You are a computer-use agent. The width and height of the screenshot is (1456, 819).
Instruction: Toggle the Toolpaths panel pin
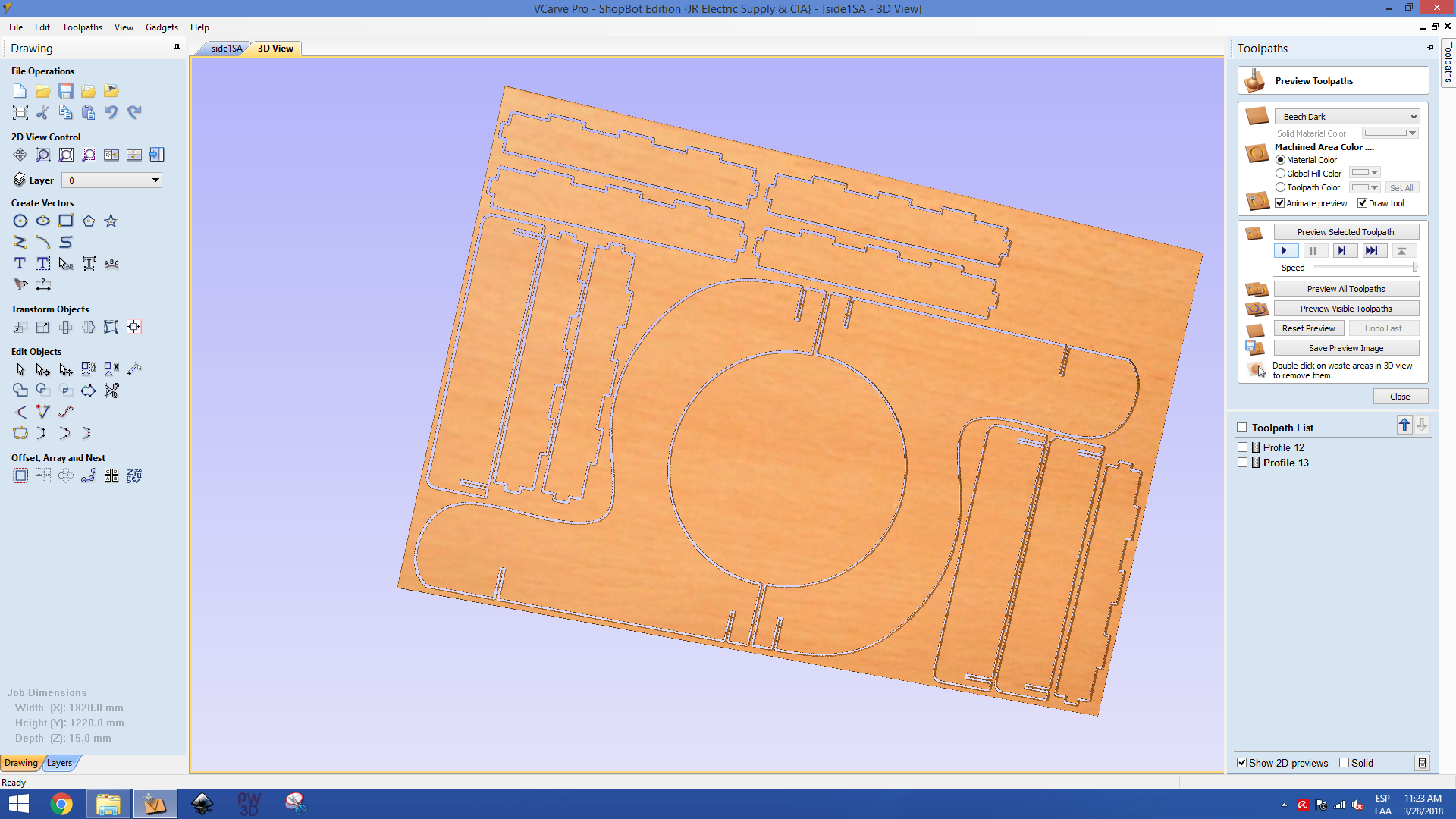[x=1430, y=48]
